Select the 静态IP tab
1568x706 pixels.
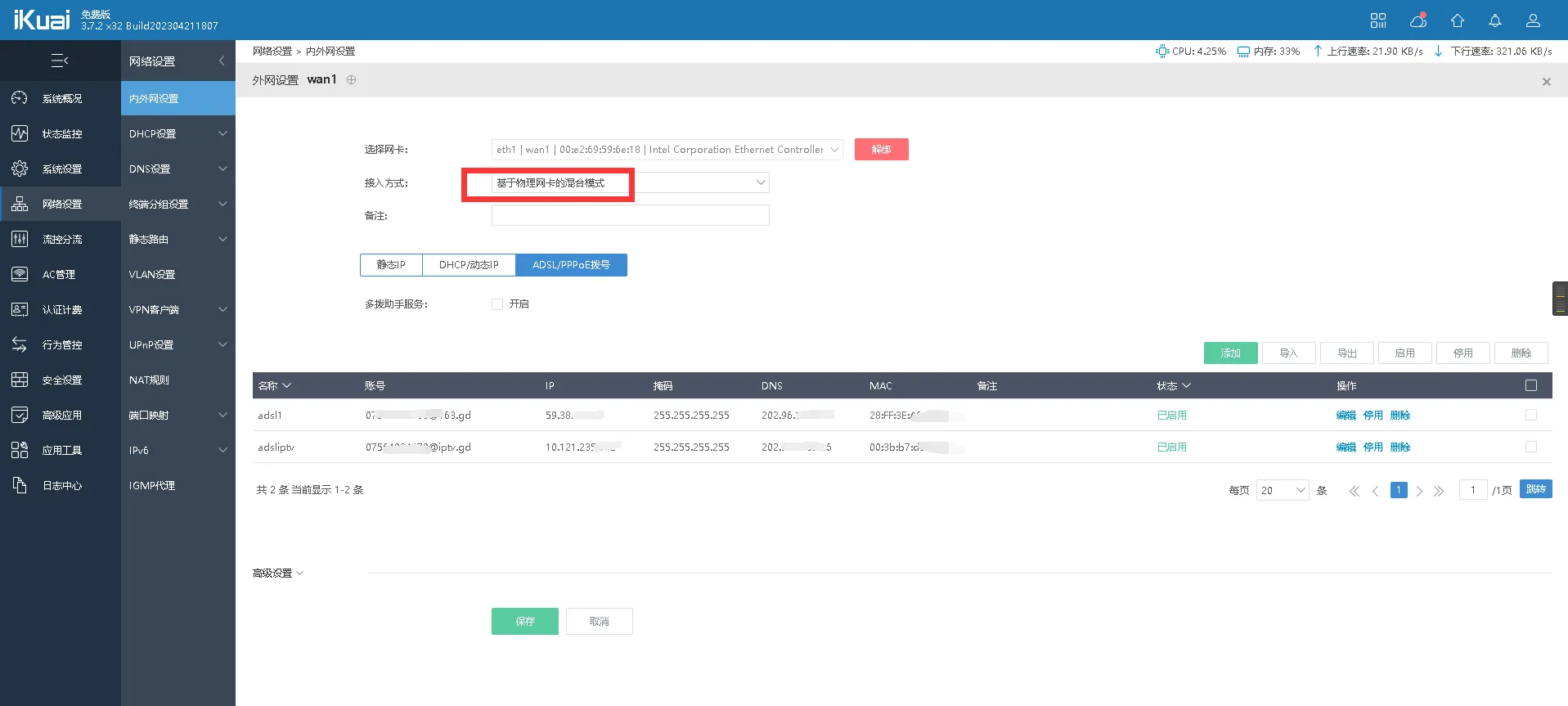[391, 265]
